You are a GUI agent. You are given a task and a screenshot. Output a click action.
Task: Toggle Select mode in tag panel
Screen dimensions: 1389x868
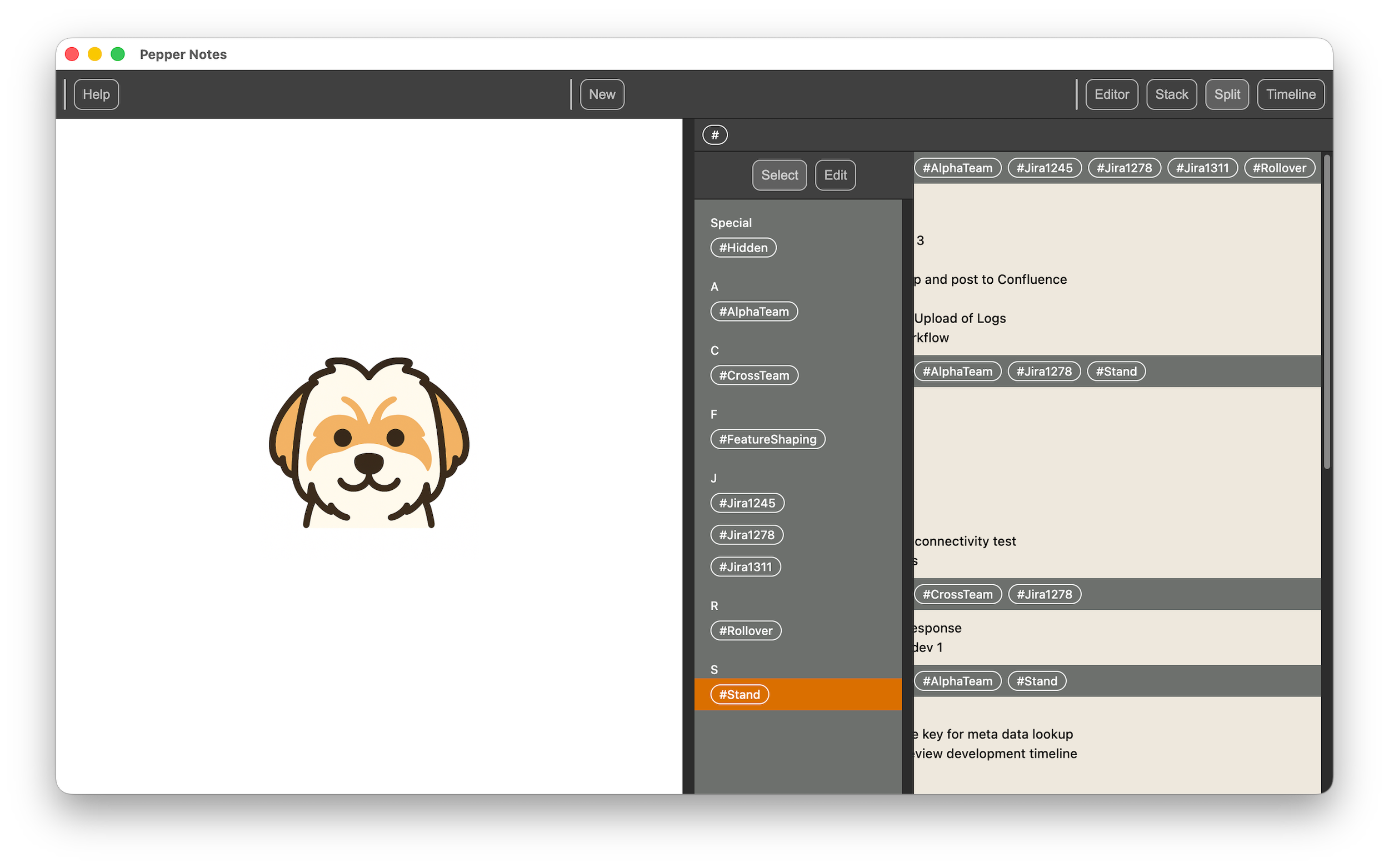[778, 175]
